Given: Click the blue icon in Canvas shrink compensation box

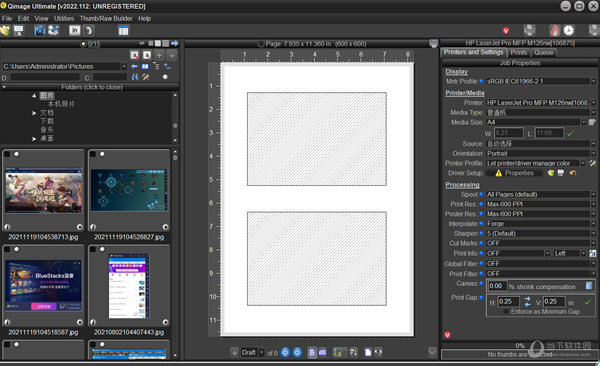Looking at the screenshot, I should click(589, 286).
